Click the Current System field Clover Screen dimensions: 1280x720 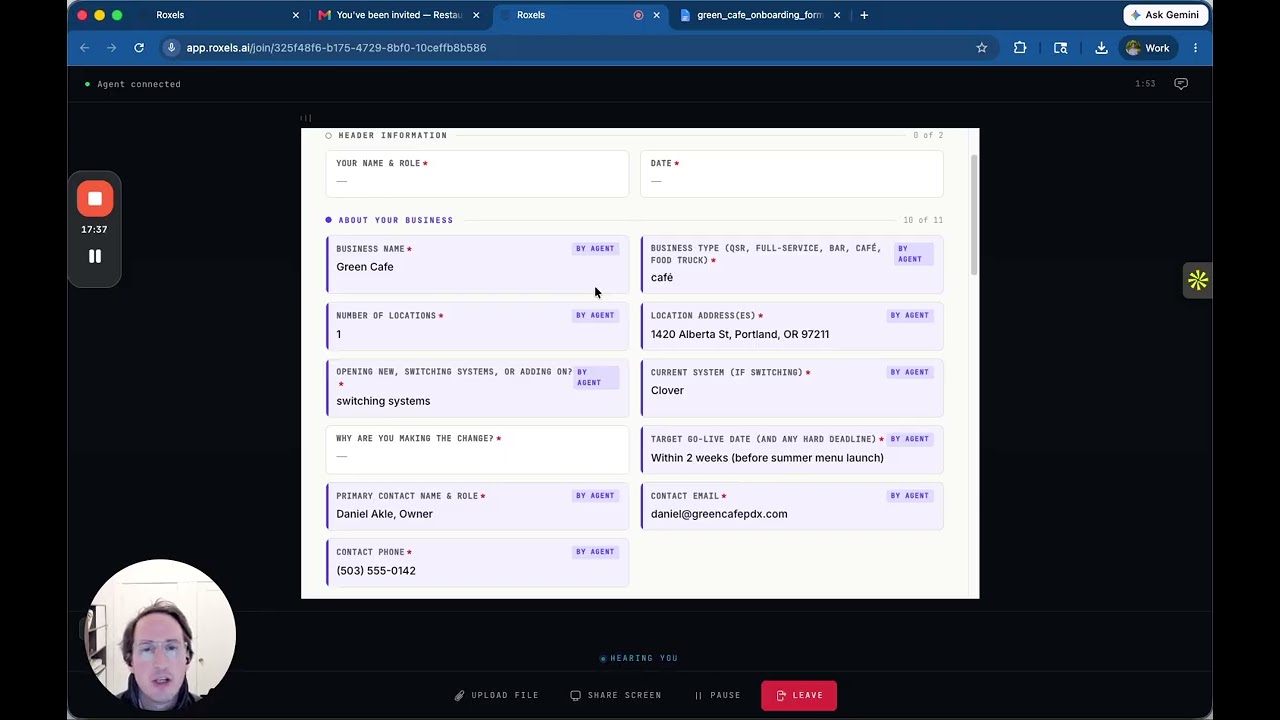[x=792, y=388]
